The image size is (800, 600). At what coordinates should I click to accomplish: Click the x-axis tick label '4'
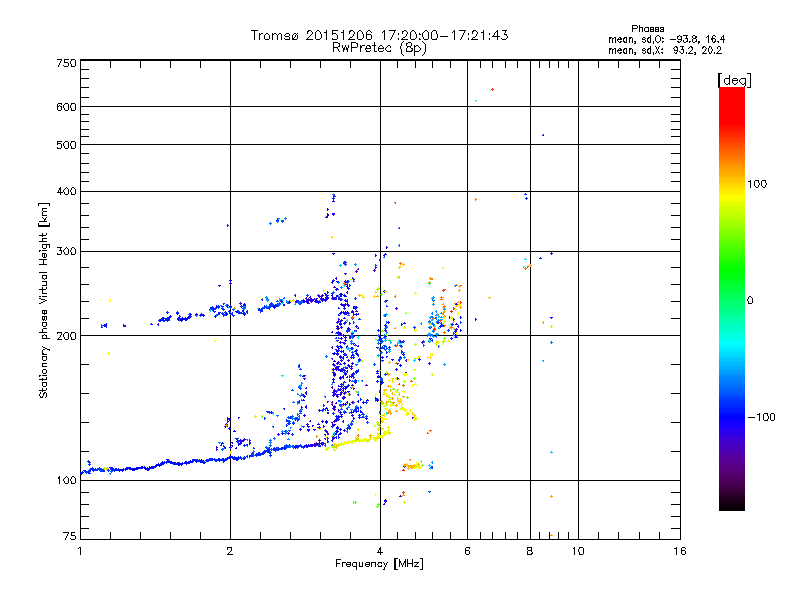(x=380, y=551)
